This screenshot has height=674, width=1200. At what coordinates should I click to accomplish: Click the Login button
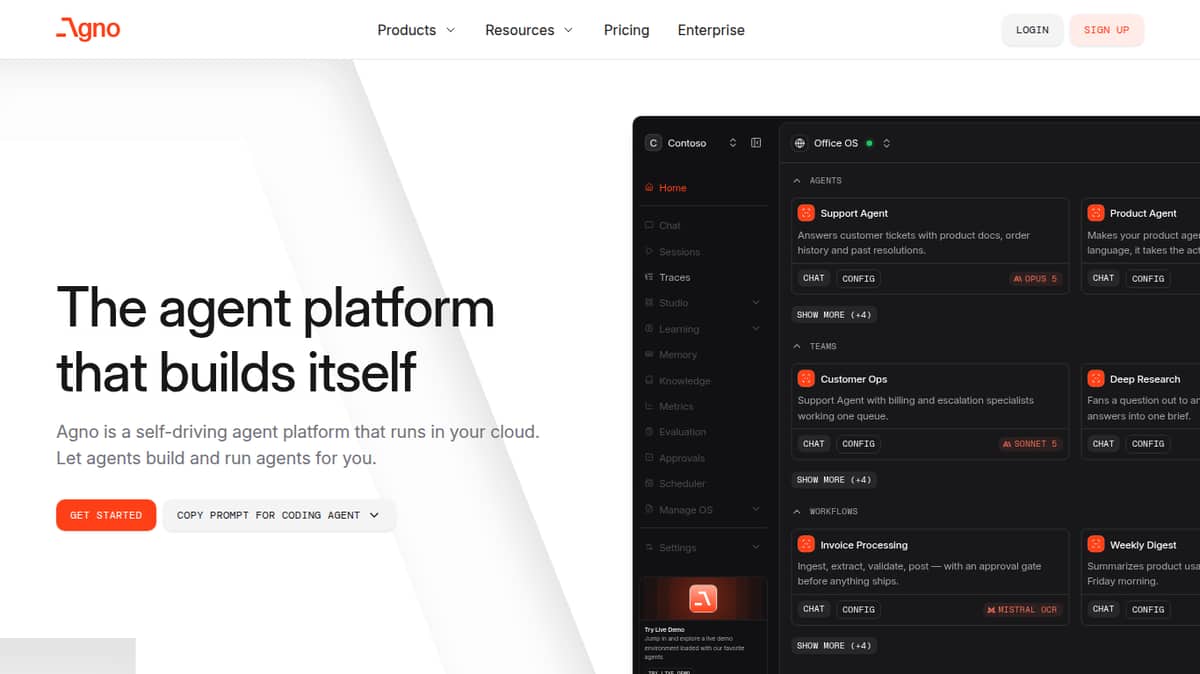[x=1032, y=30]
